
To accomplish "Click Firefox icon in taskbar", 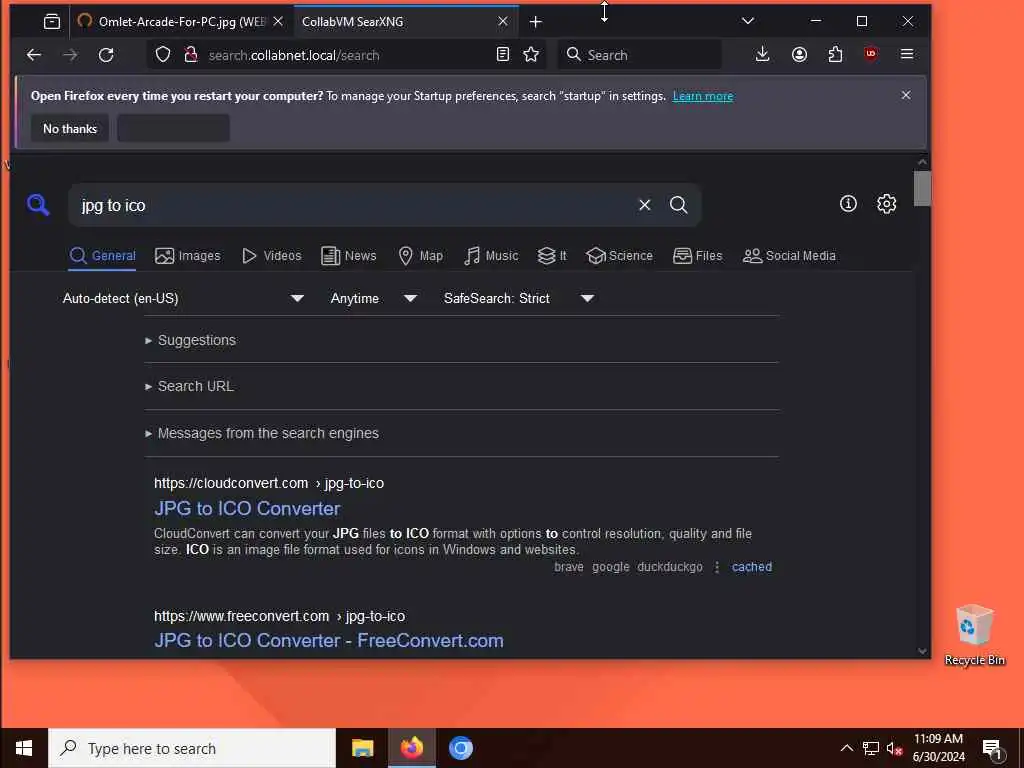I will [x=411, y=748].
